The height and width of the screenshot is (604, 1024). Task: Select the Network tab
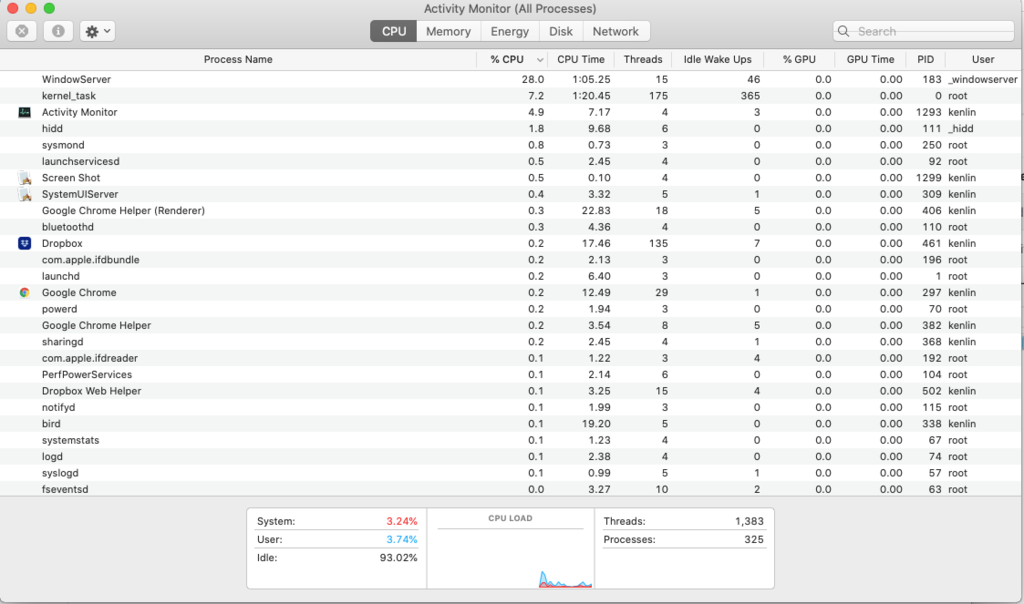(x=615, y=31)
